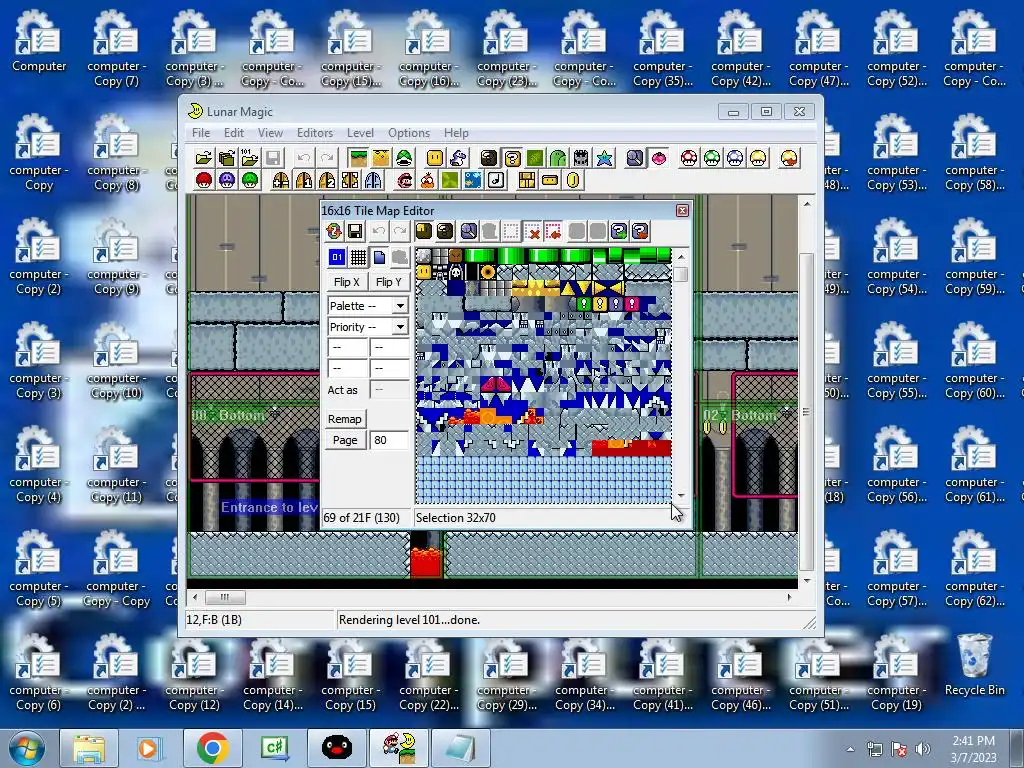Click the volume speaker tray icon
Viewport: 1024px width, 768px height.
tap(923, 749)
